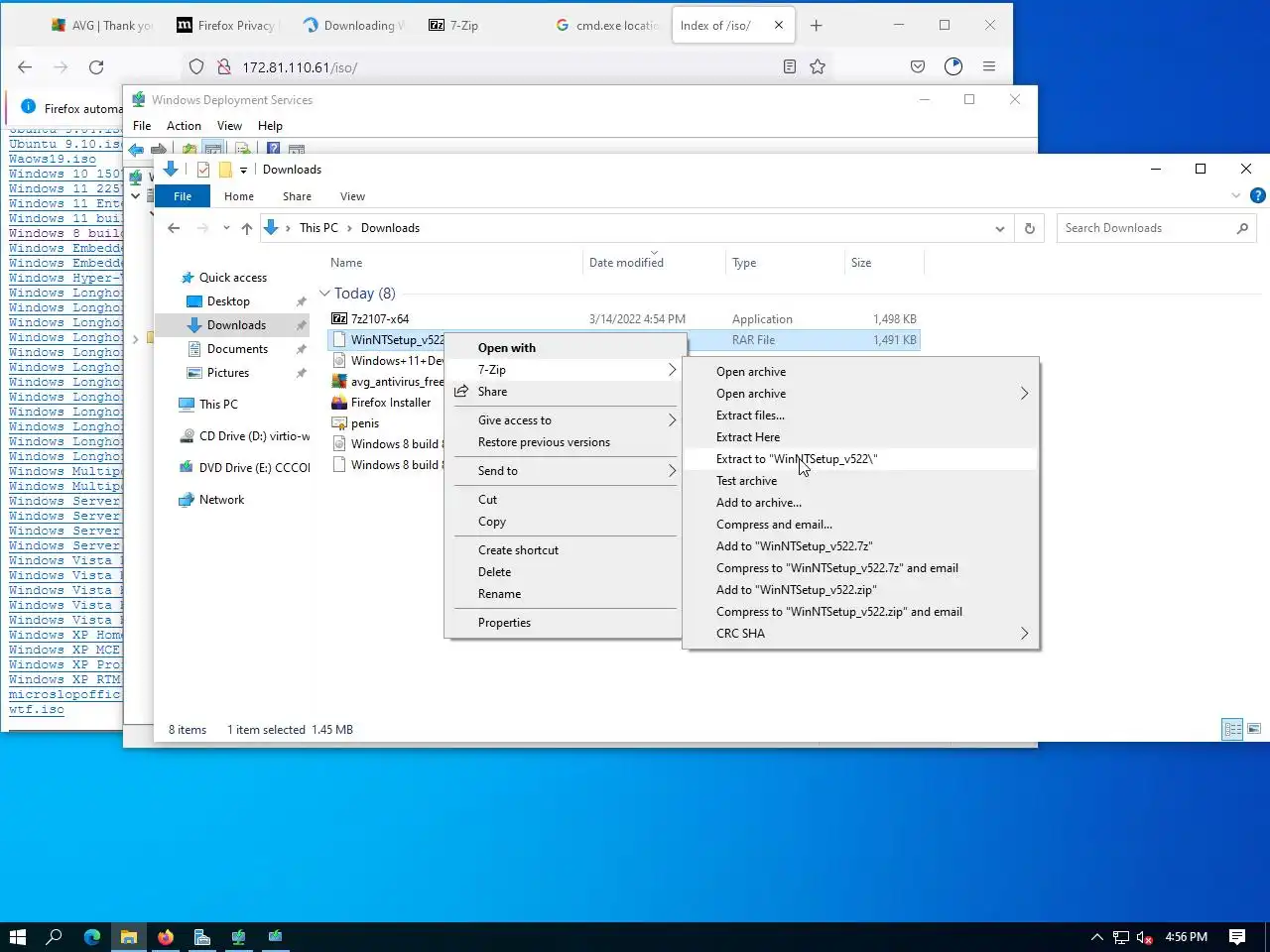Select Create shortcut entry

click(x=518, y=550)
